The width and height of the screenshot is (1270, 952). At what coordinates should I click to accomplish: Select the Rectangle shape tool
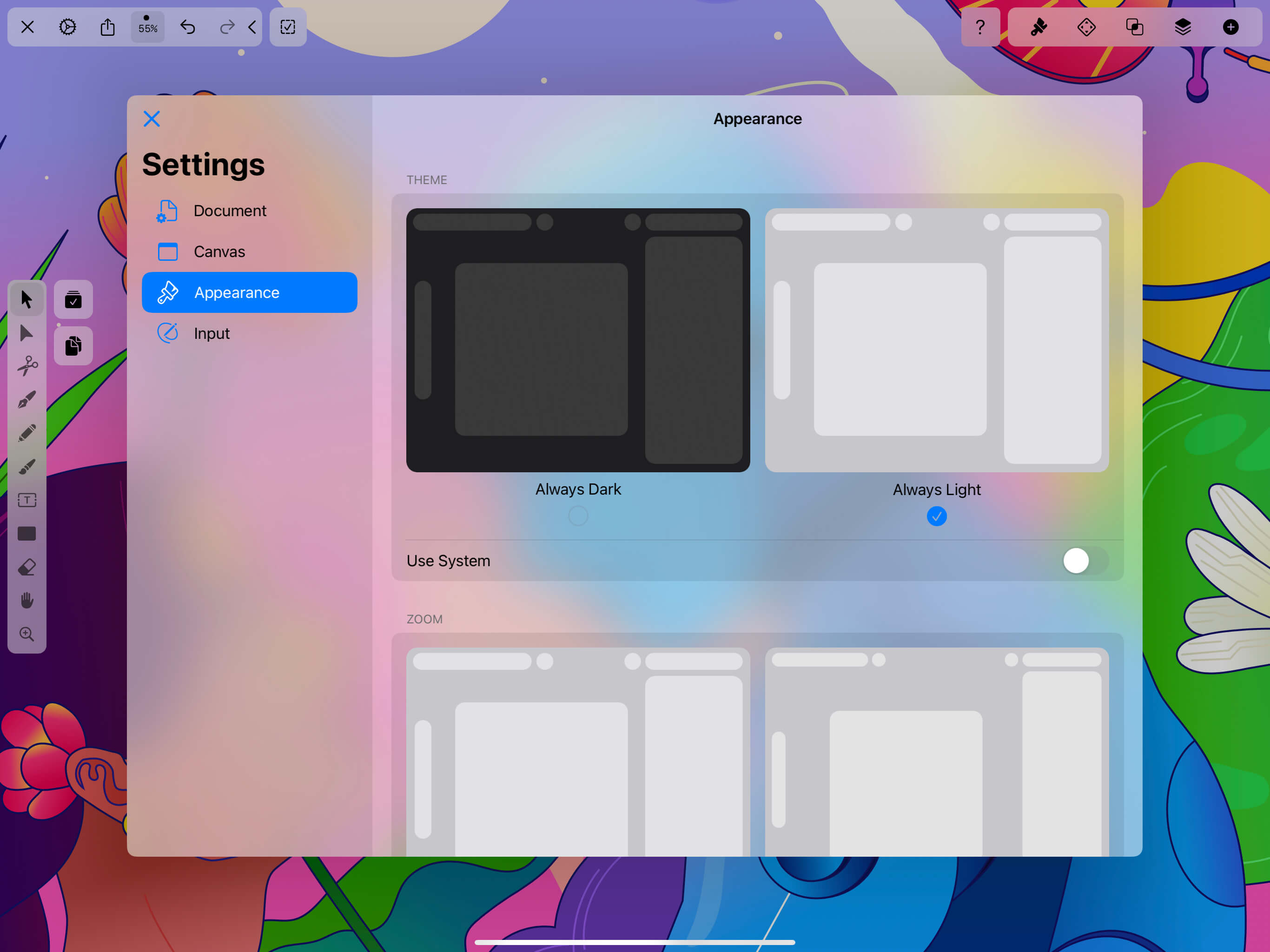click(x=26, y=534)
